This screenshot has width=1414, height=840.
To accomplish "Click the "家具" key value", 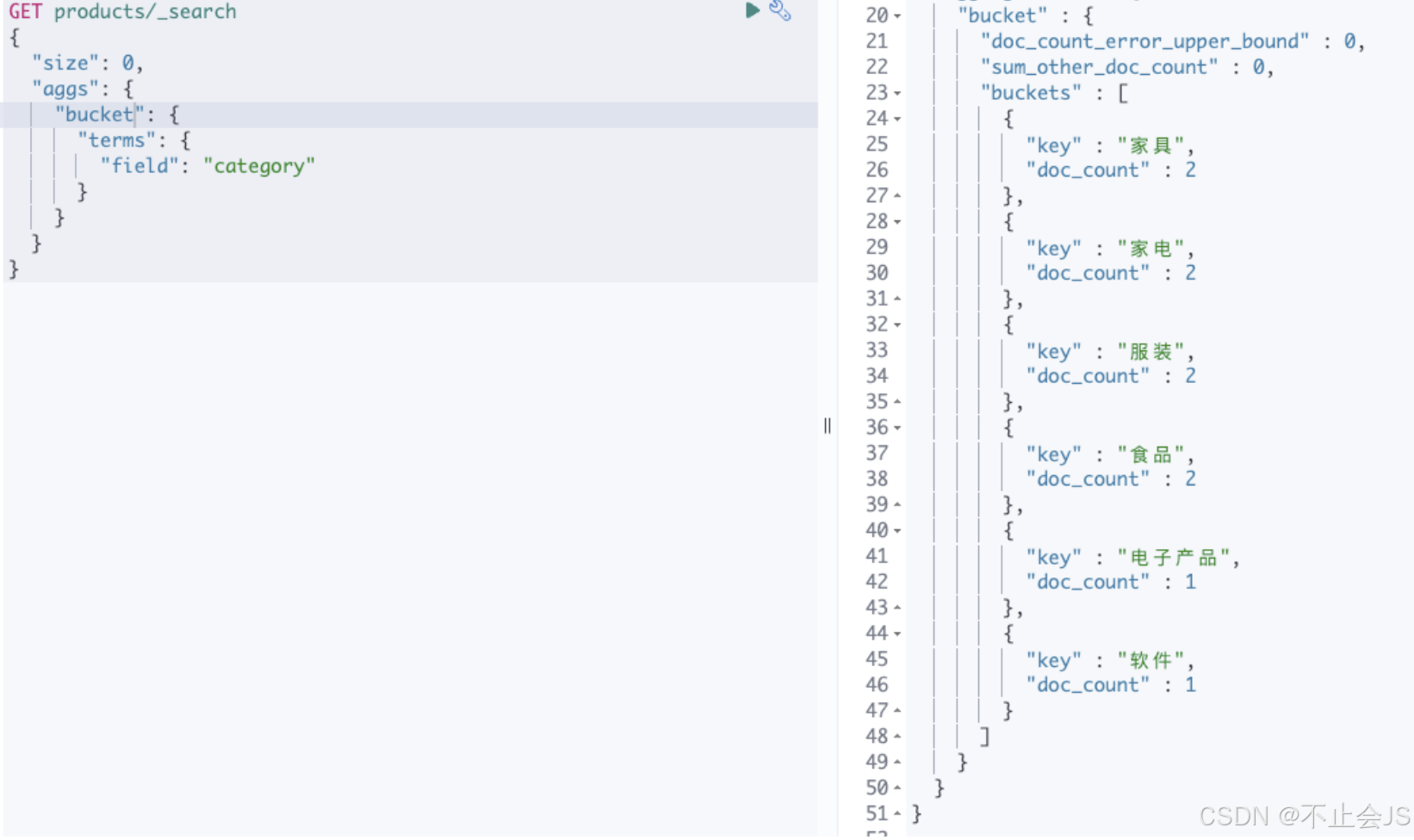I will [x=1150, y=145].
